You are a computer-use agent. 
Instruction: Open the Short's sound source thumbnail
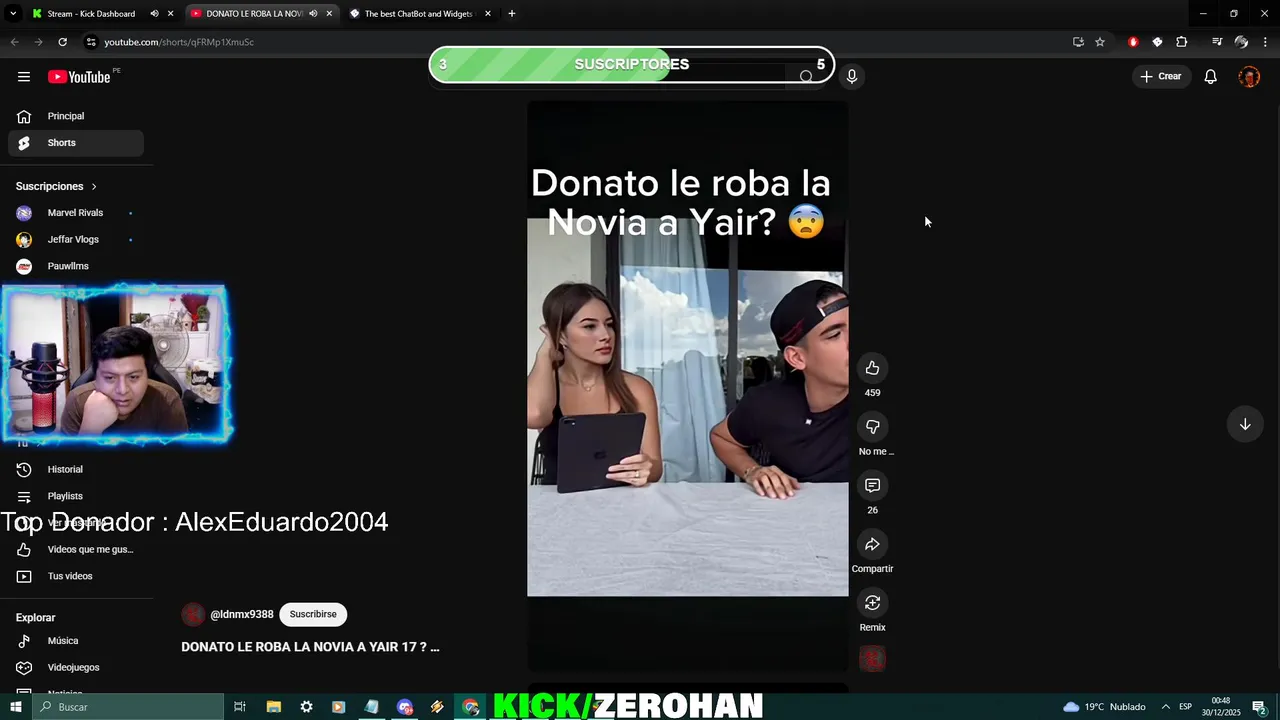(x=872, y=659)
